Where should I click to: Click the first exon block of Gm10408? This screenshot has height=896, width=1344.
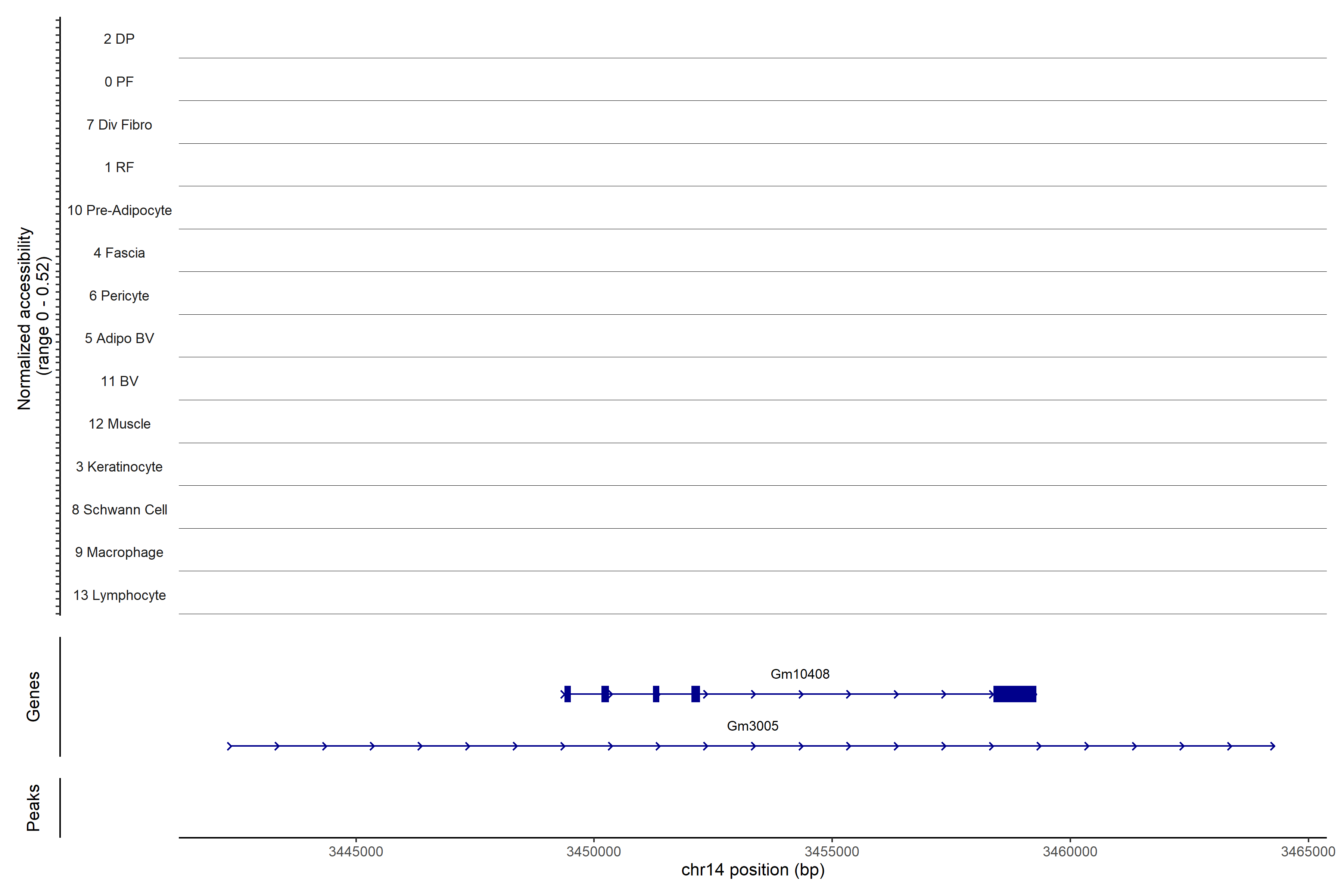tap(567, 694)
